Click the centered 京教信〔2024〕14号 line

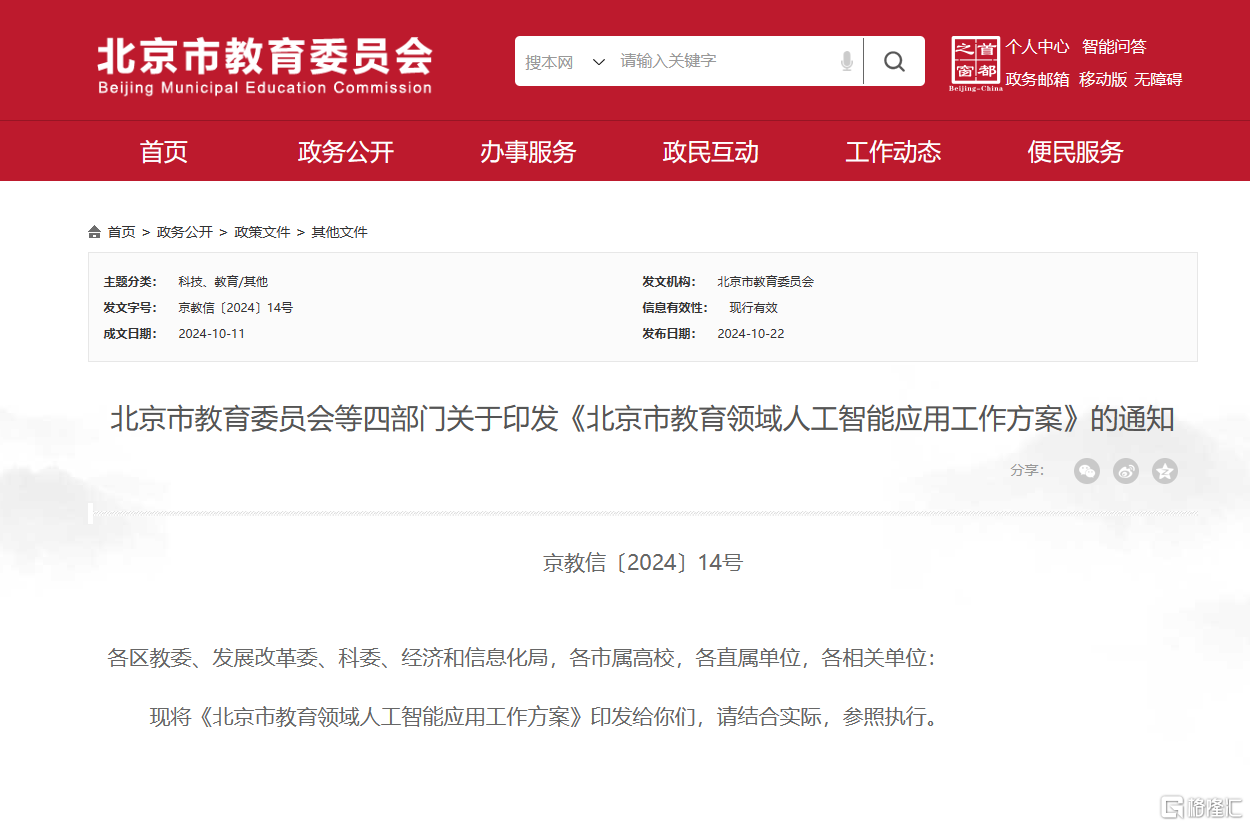[x=643, y=563]
